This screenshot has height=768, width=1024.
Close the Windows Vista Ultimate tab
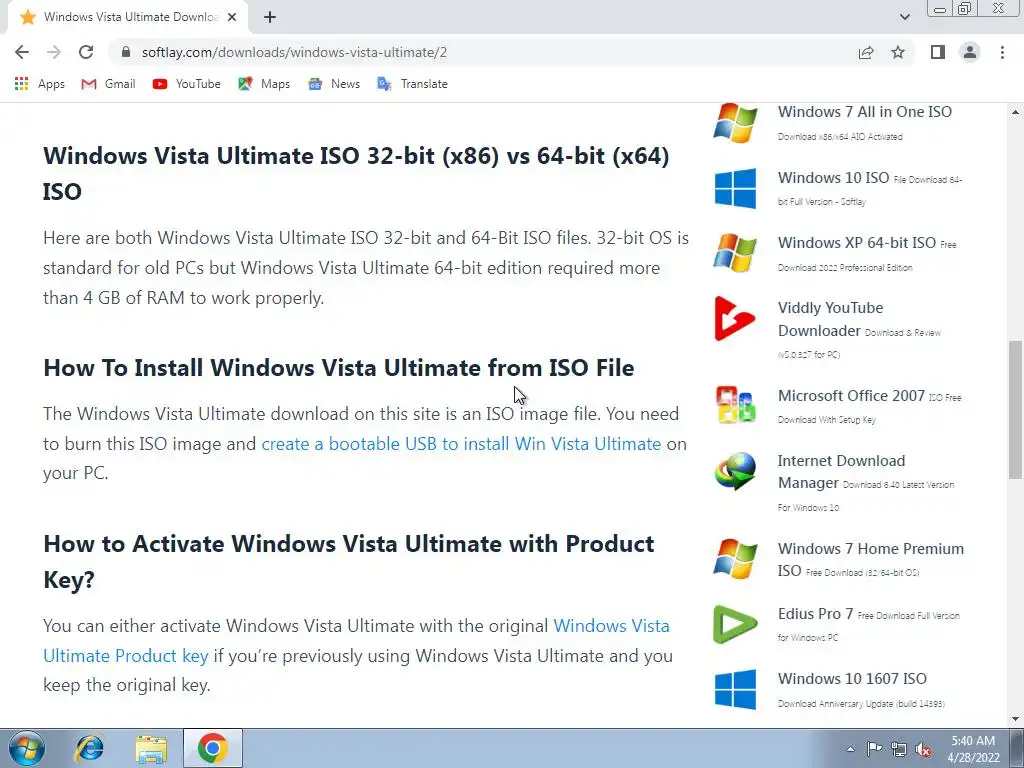tap(232, 18)
